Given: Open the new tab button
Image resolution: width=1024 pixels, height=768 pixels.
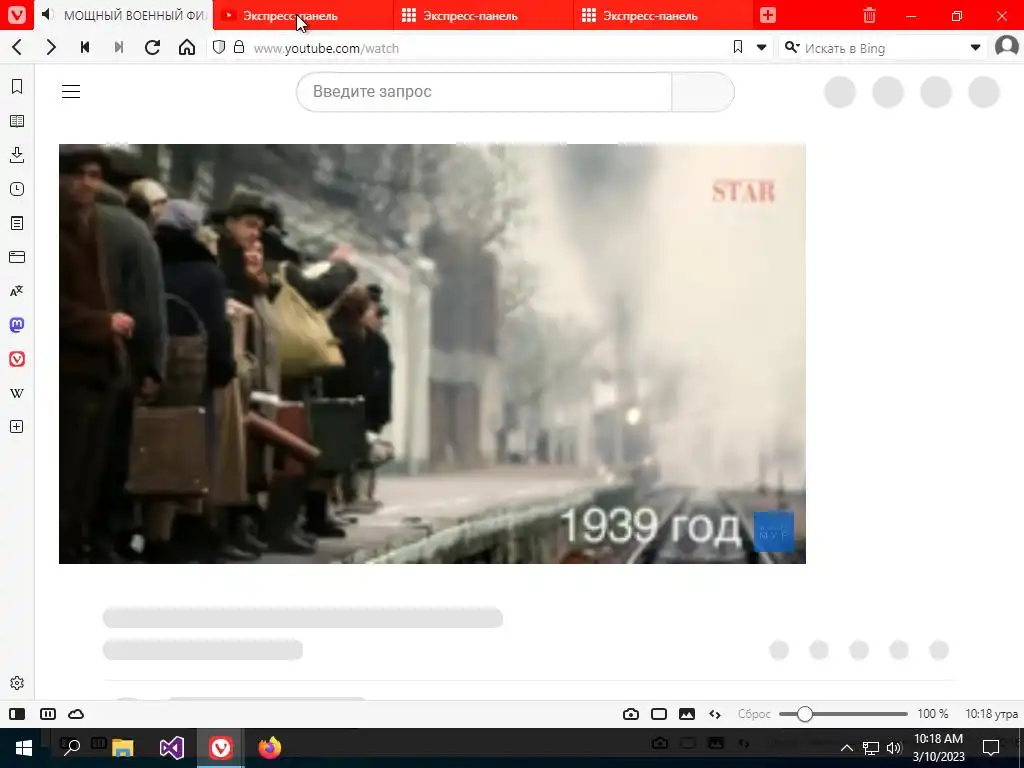Looking at the screenshot, I should [768, 15].
